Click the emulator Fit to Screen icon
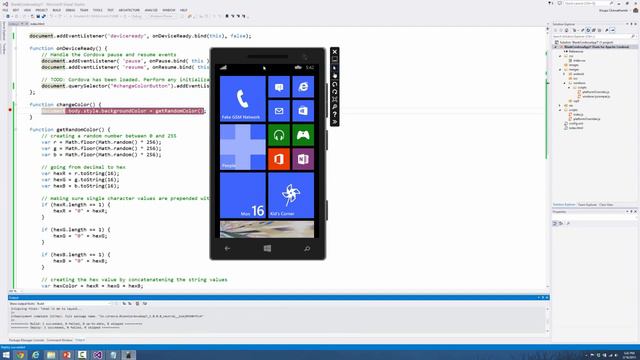This screenshot has width=640, height=360. (x=335, y=99)
